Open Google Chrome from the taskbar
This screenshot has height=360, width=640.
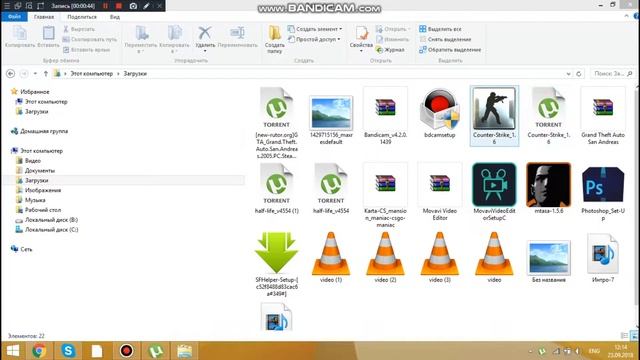(39, 351)
